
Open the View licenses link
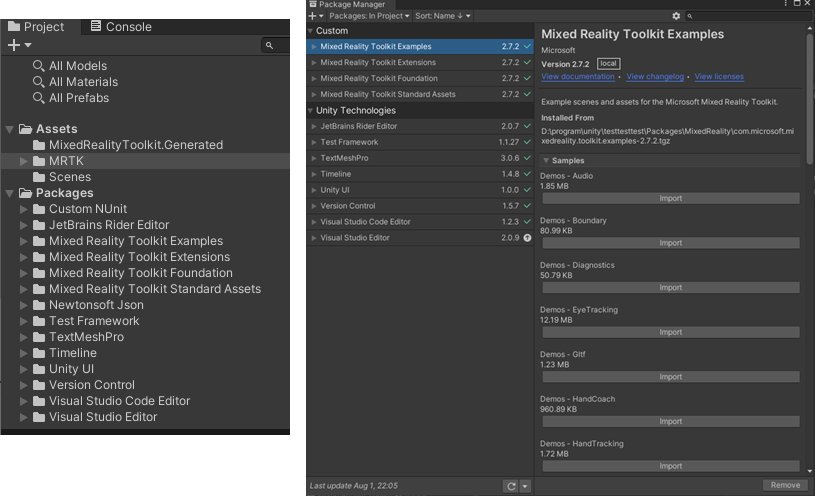[719, 76]
